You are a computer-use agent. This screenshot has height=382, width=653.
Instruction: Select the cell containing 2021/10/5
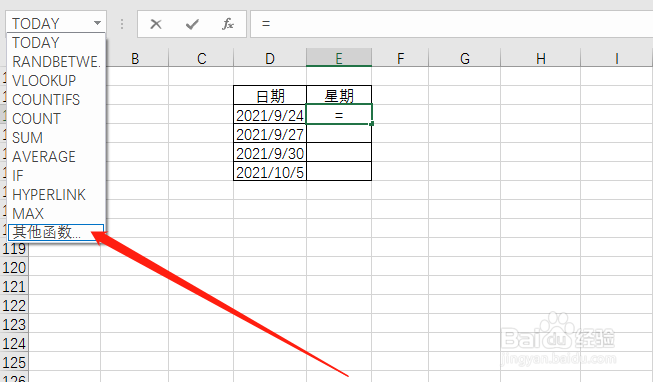click(x=270, y=172)
